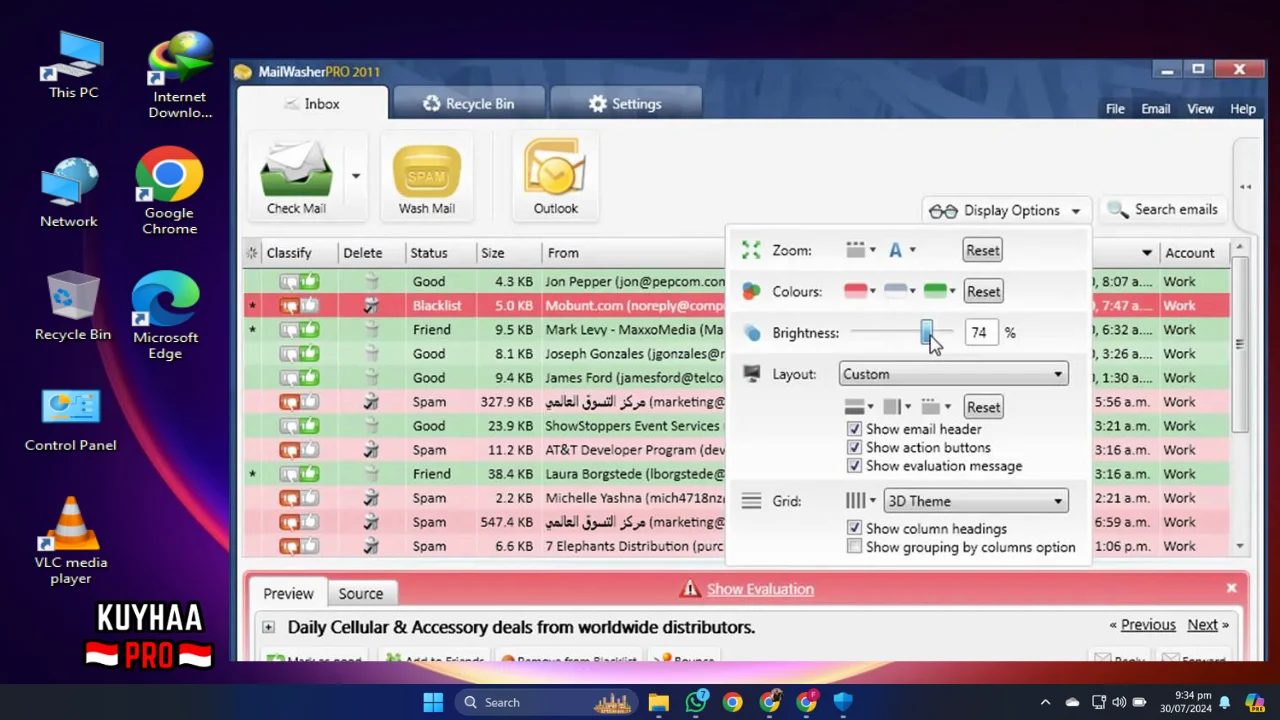The height and width of the screenshot is (720, 1280).
Task: Click the star column header icon
Action: point(252,253)
